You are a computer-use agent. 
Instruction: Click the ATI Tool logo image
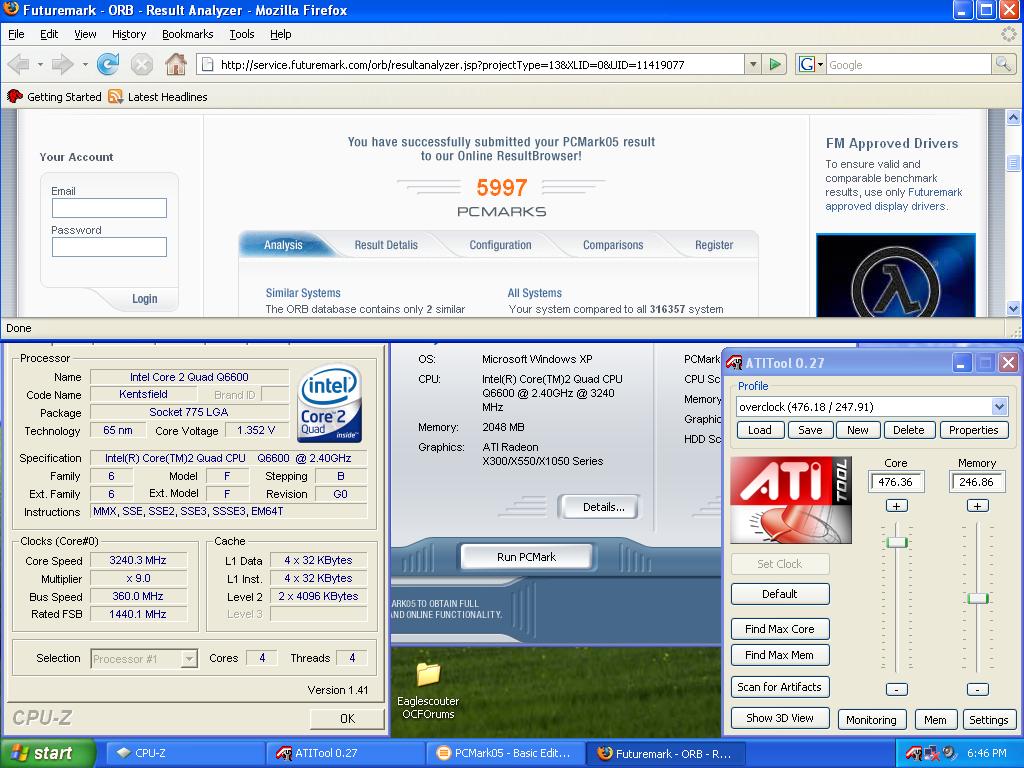click(x=791, y=500)
